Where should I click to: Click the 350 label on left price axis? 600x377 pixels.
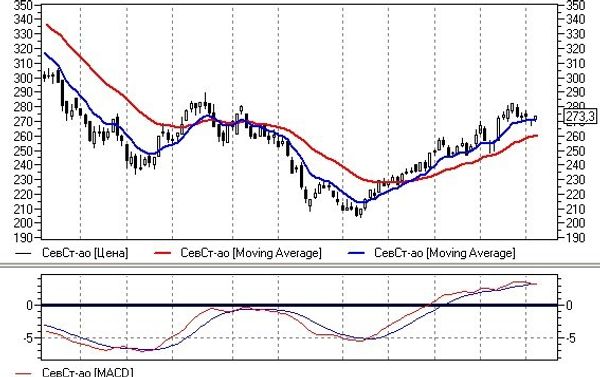click(x=23, y=5)
